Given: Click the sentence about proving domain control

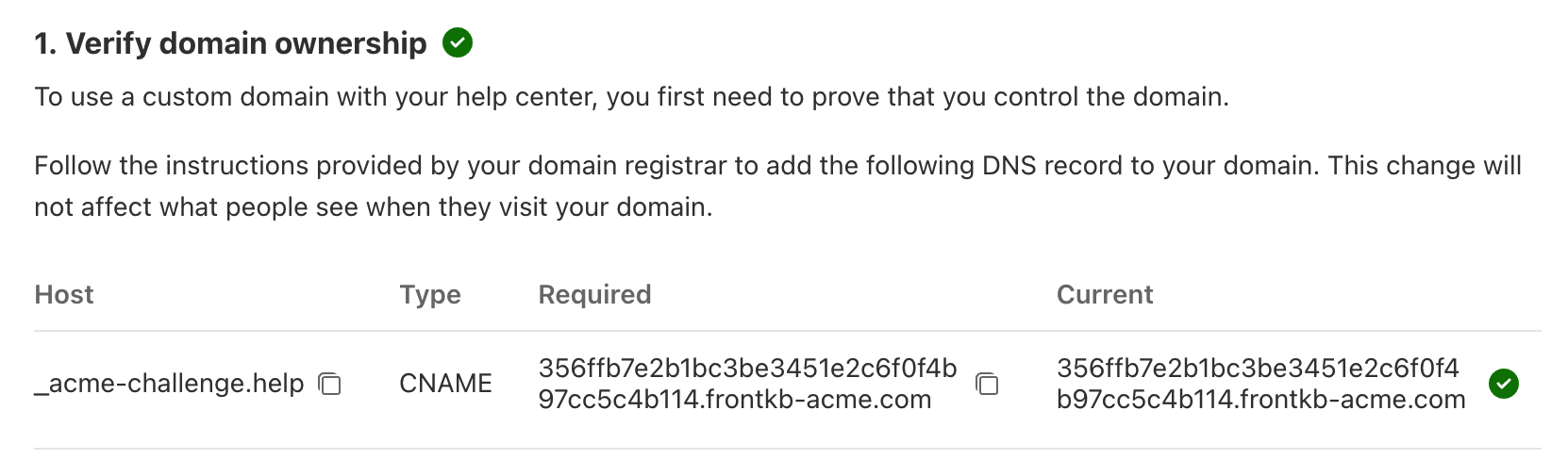Looking at the screenshot, I should click(631, 97).
